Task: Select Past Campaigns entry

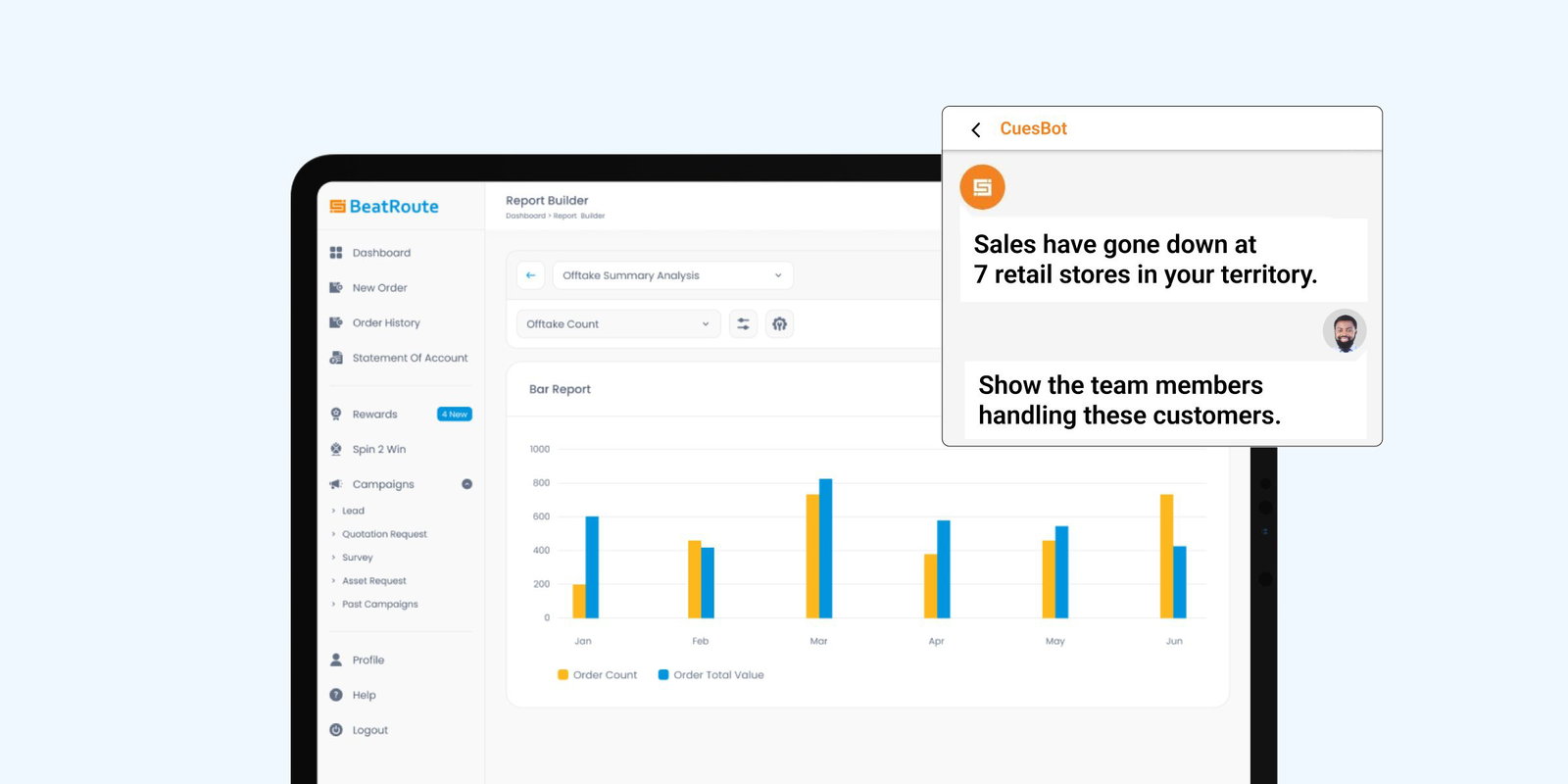Action: [379, 605]
